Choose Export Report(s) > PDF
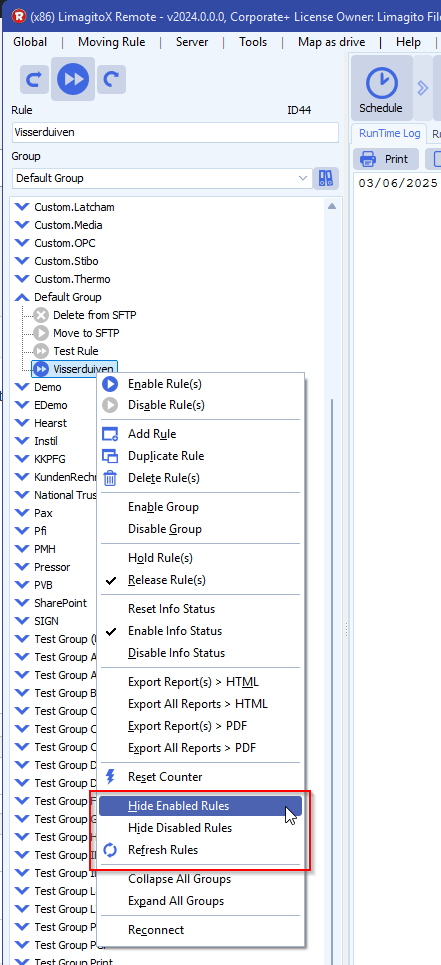The image size is (441, 965). [201, 726]
